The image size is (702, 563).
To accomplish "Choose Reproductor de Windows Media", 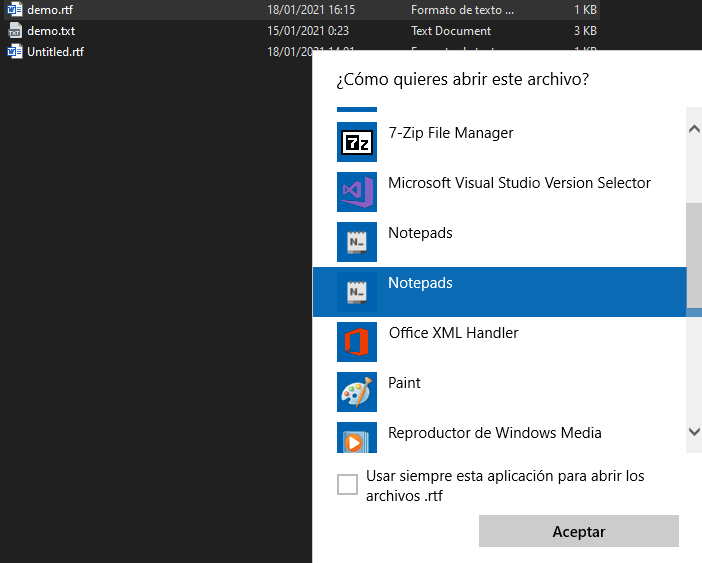I will tap(495, 433).
